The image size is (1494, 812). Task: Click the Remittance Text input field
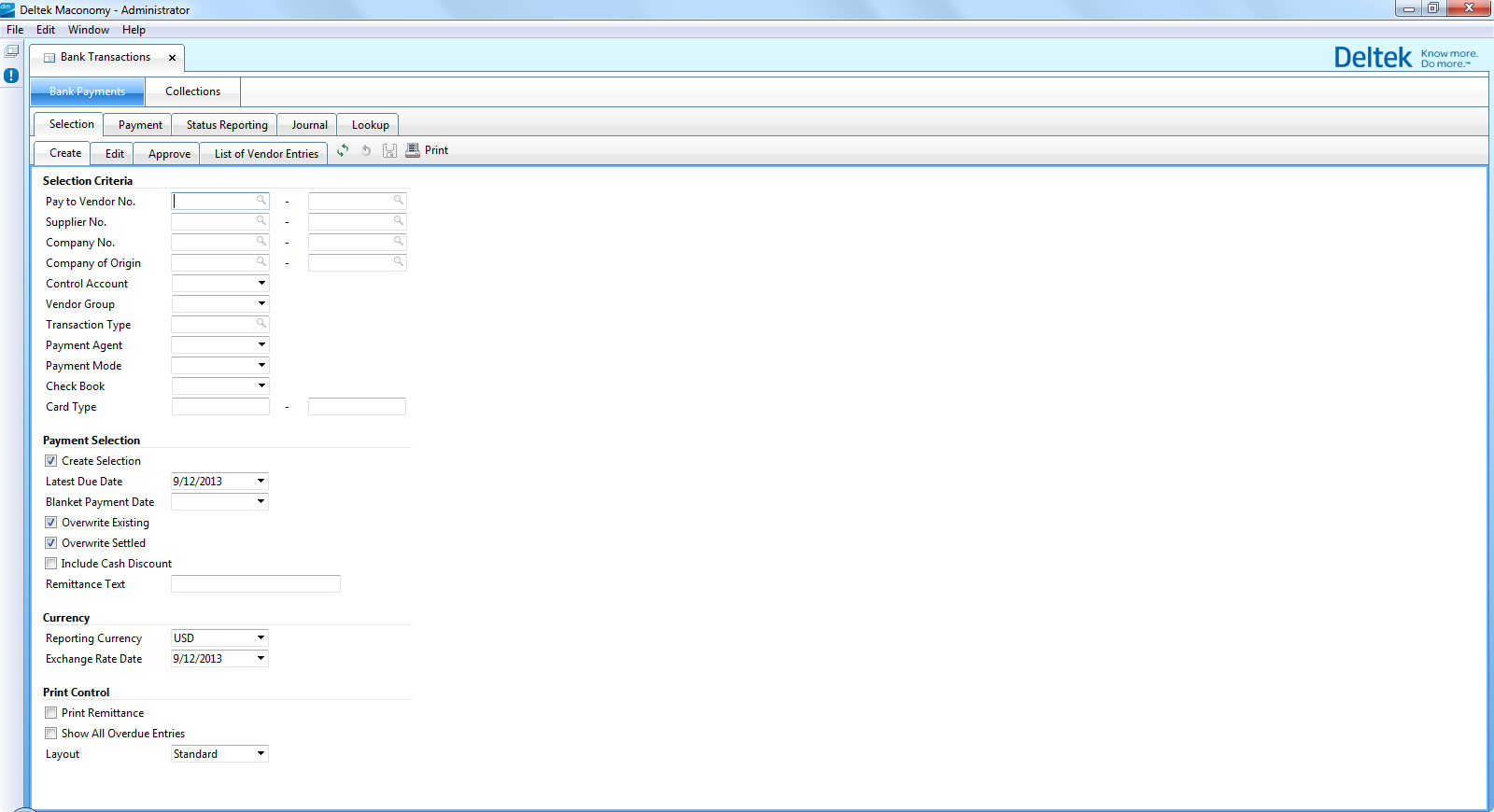[x=256, y=583]
